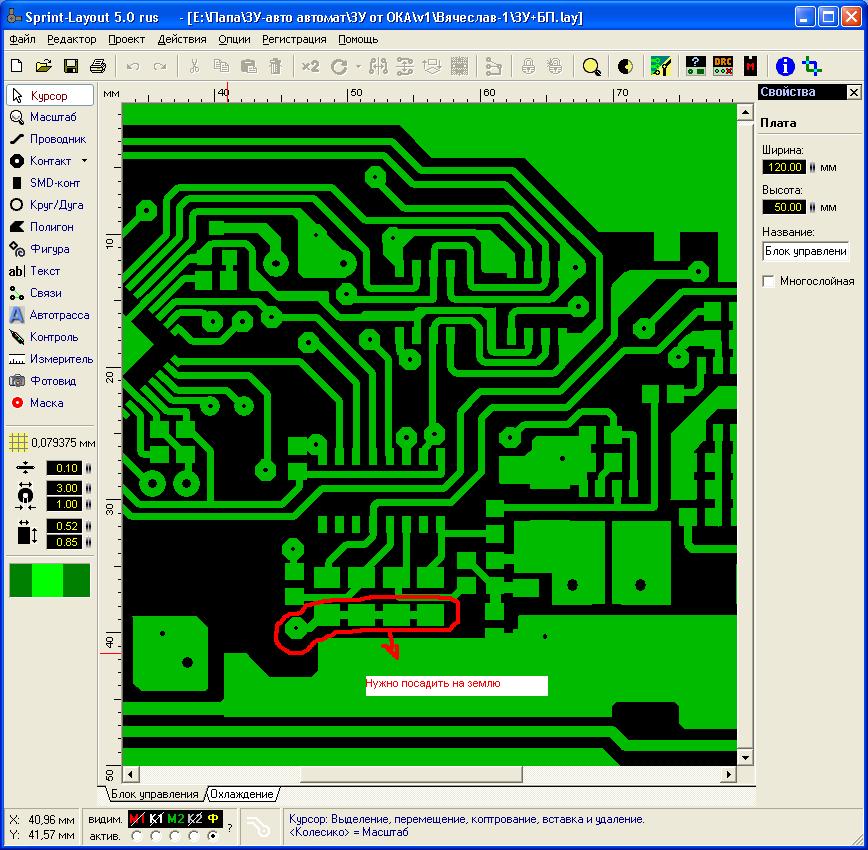Viewport: 868px width, 850px height.
Task: Activate the Автотрасса autorouter tool
Action: (x=50, y=315)
